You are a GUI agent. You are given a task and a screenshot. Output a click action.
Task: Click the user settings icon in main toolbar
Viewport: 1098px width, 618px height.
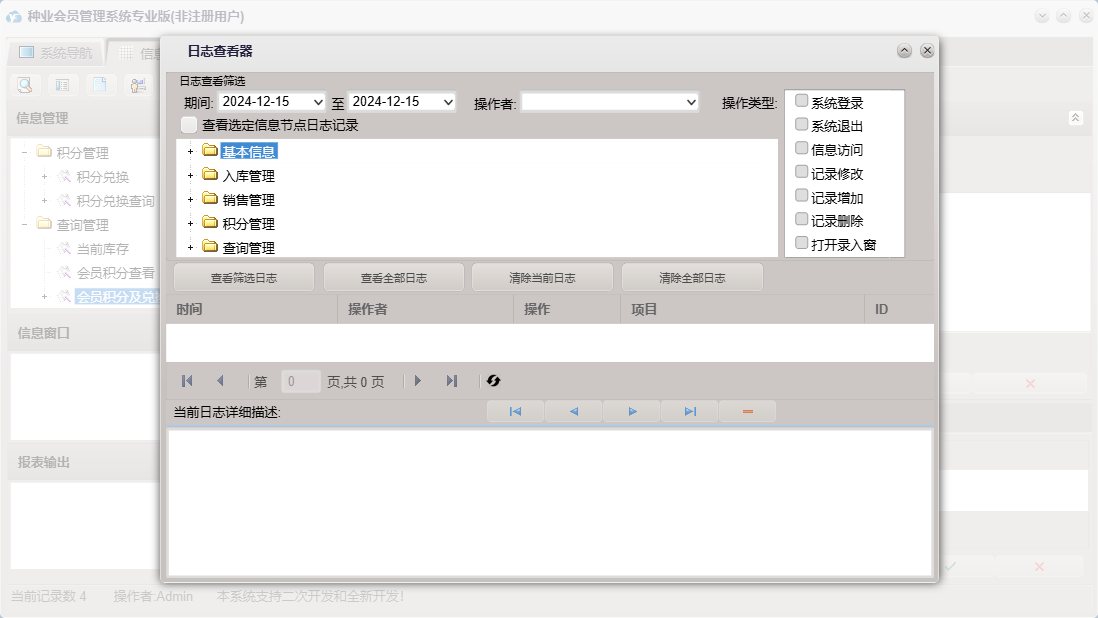[138, 85]
